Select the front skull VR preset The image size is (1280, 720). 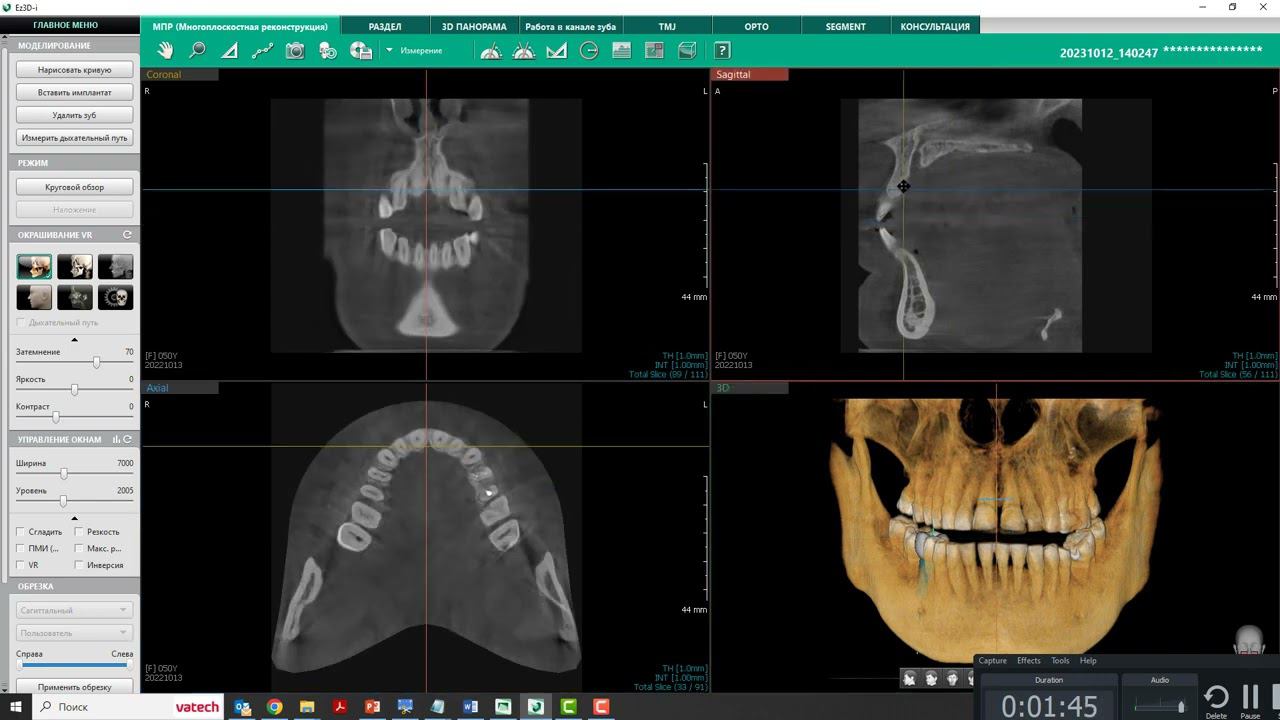tap(115, 297)
